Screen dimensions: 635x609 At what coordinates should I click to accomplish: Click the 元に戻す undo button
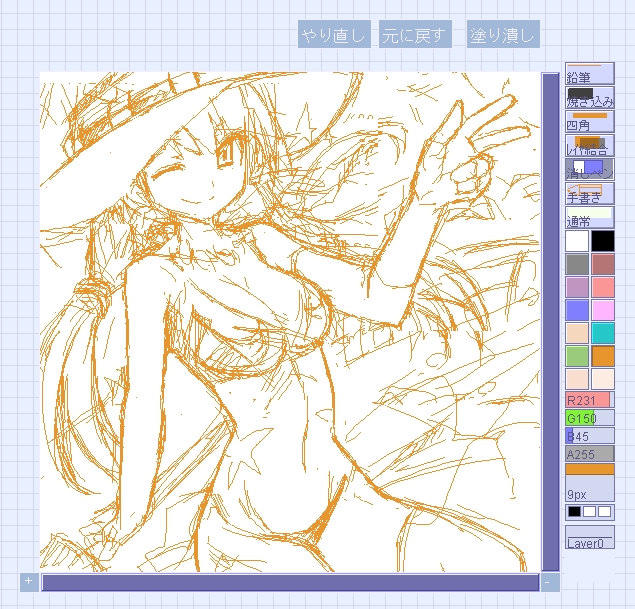[x=416, y=34]
